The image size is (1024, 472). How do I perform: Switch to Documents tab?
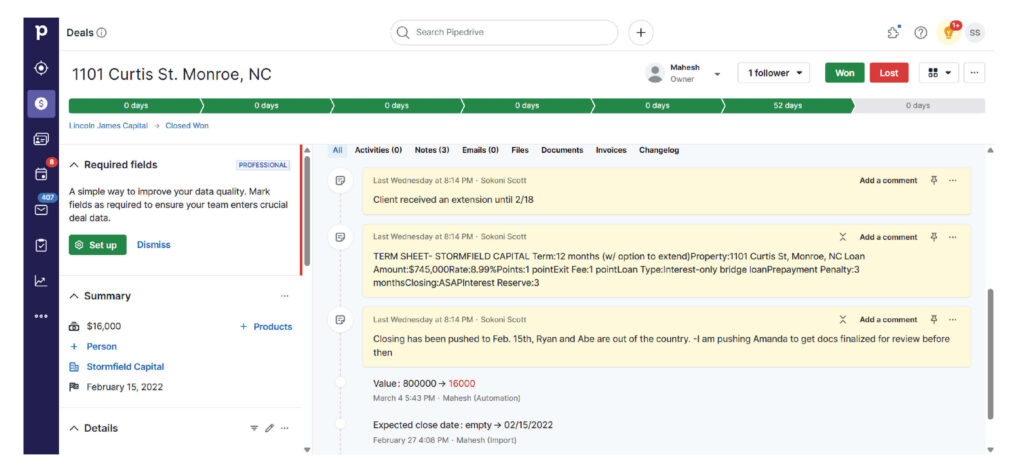point(562,150)
